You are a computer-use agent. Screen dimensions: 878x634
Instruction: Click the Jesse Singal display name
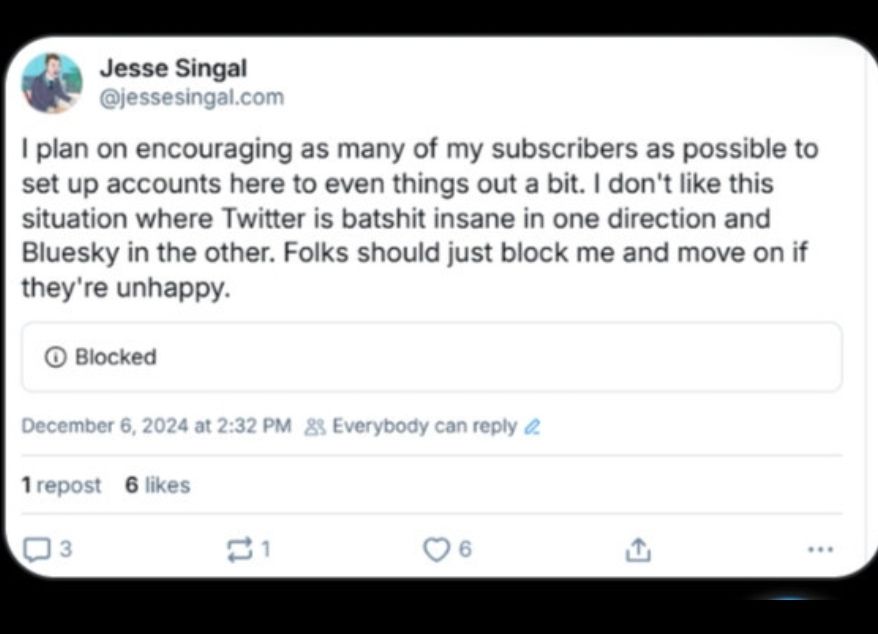tap(173, 69)
